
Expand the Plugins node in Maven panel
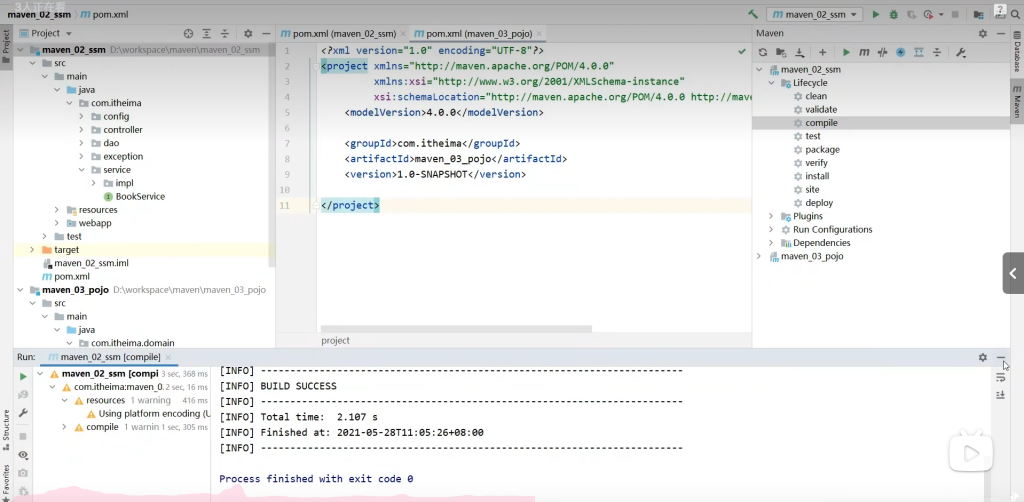(x=771, y=216)
